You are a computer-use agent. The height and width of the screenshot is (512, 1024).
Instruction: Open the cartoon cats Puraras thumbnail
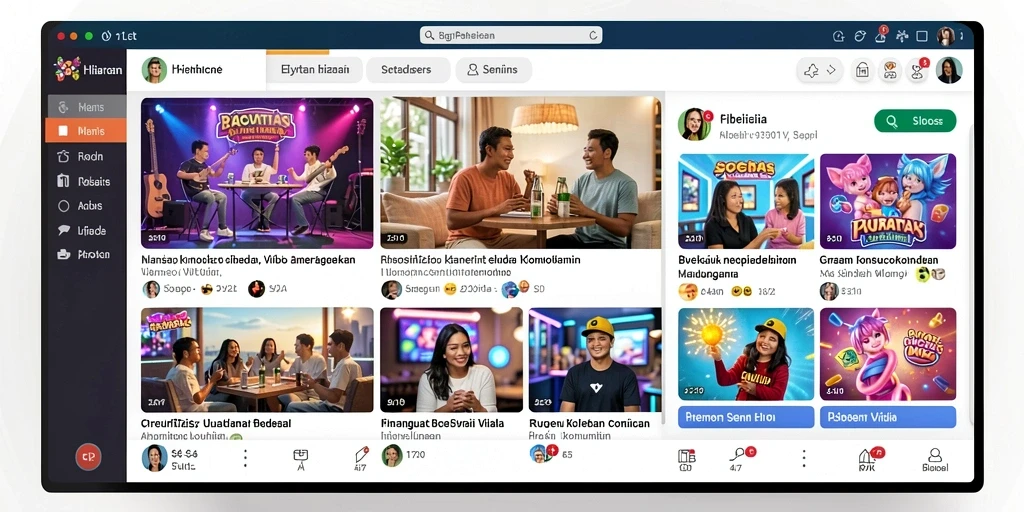point(888,201)
